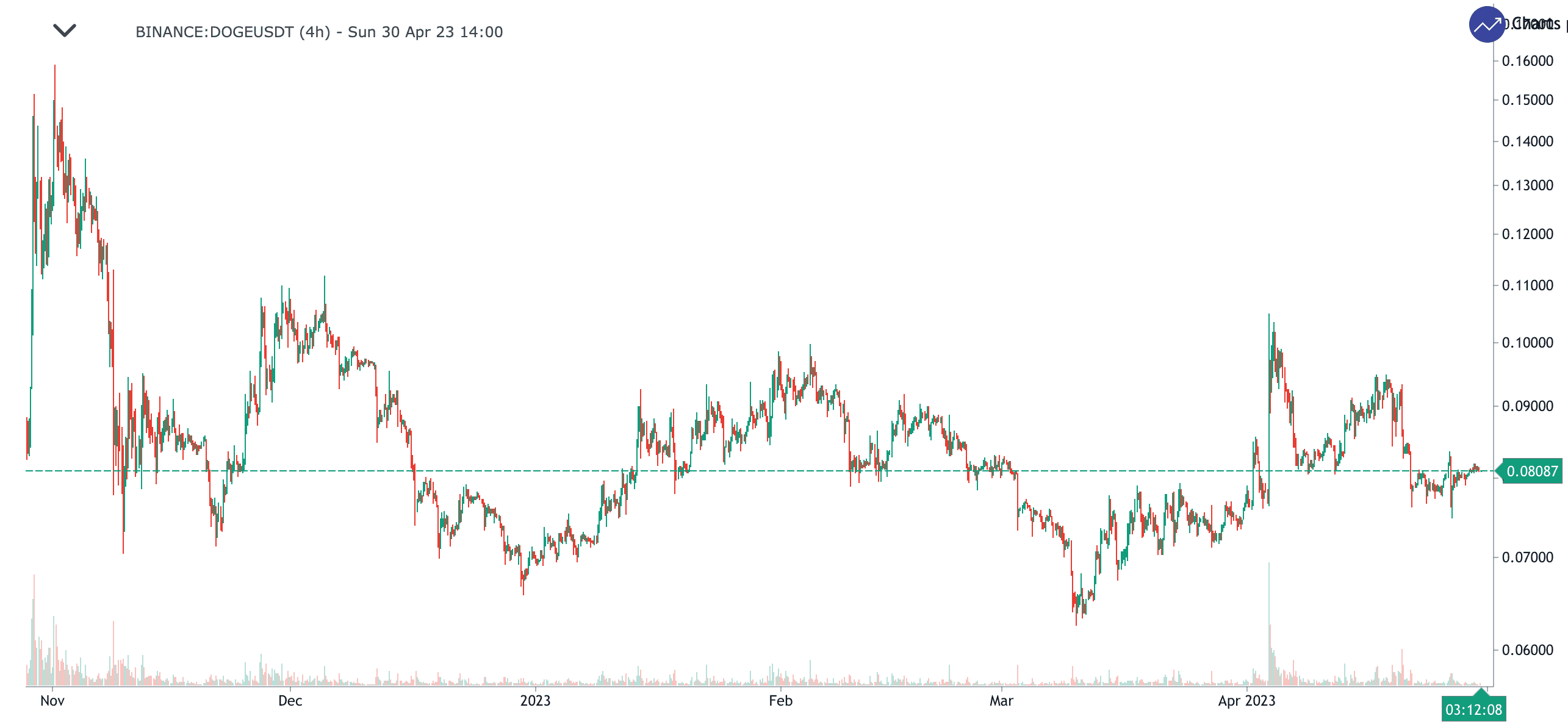The width and height of the screenshot is (1568, 727).
Task: Click the 0.10000 price axis label
Action: tap(1528, 343)
